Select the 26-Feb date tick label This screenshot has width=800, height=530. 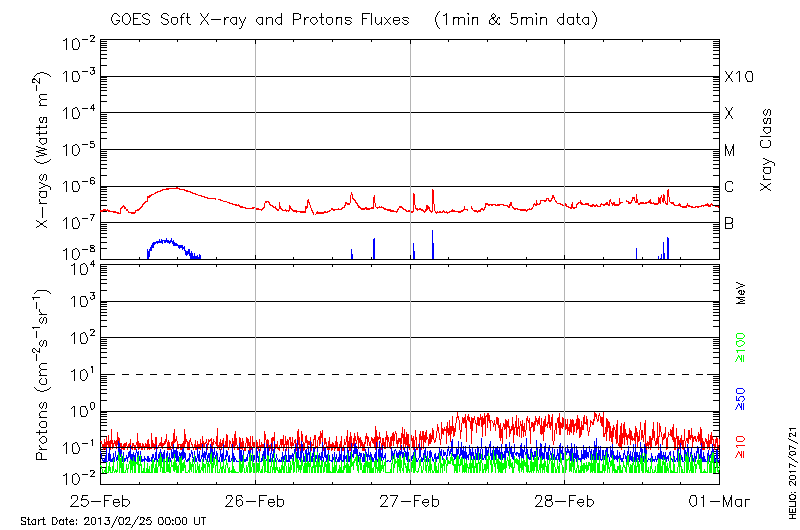[x=255, y=500]
